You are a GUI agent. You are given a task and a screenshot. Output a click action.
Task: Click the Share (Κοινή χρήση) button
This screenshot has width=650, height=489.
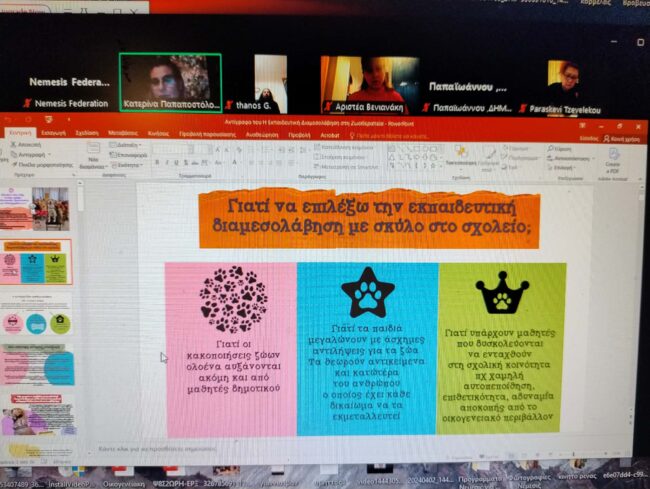(x=620, y=139)
